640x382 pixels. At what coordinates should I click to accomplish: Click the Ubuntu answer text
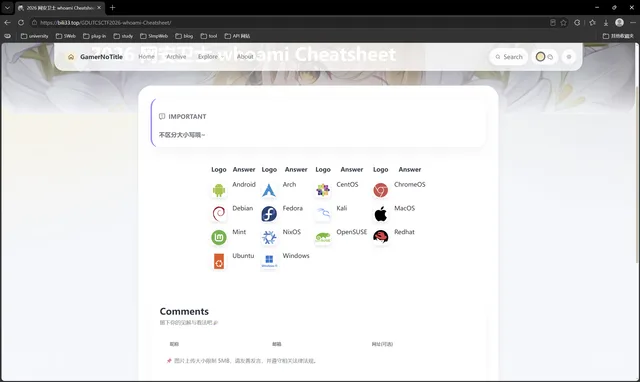coord(243,255)
